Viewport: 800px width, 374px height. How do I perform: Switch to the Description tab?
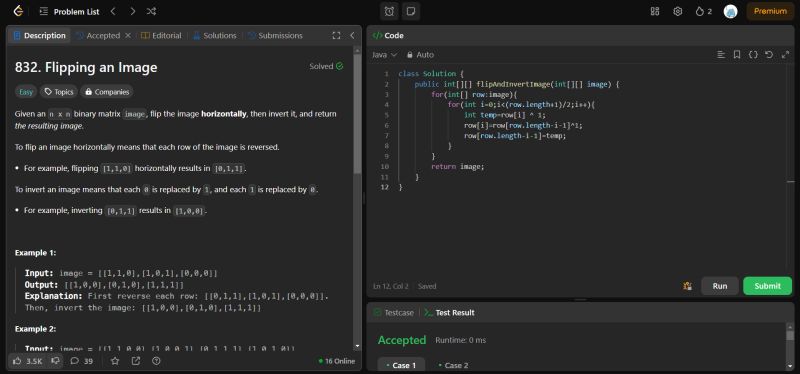coord(40,36)
